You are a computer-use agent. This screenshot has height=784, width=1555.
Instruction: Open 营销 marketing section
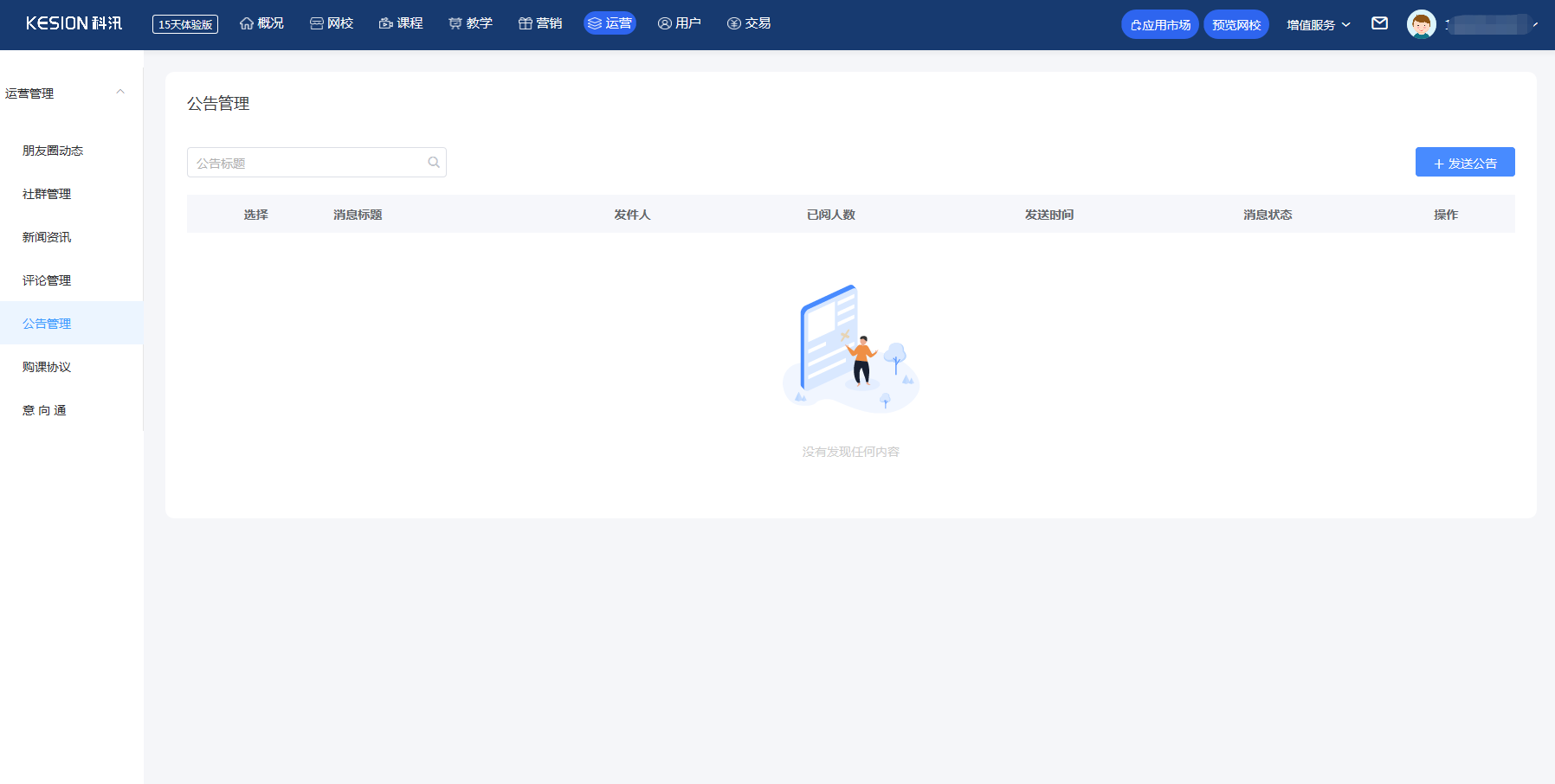pyautogui.click(x=540, y=23)
